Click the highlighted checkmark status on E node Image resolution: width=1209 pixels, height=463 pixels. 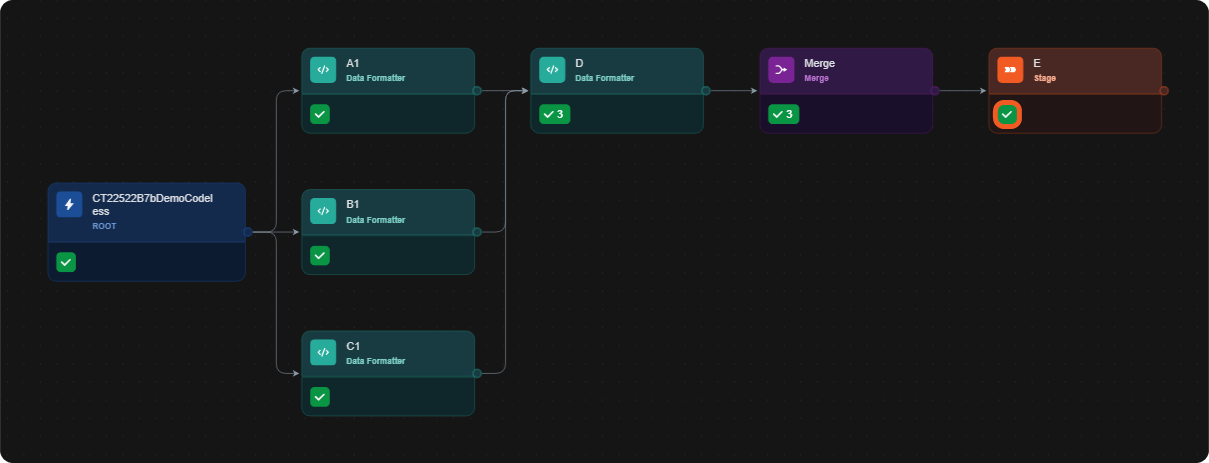pos(1007,114)
